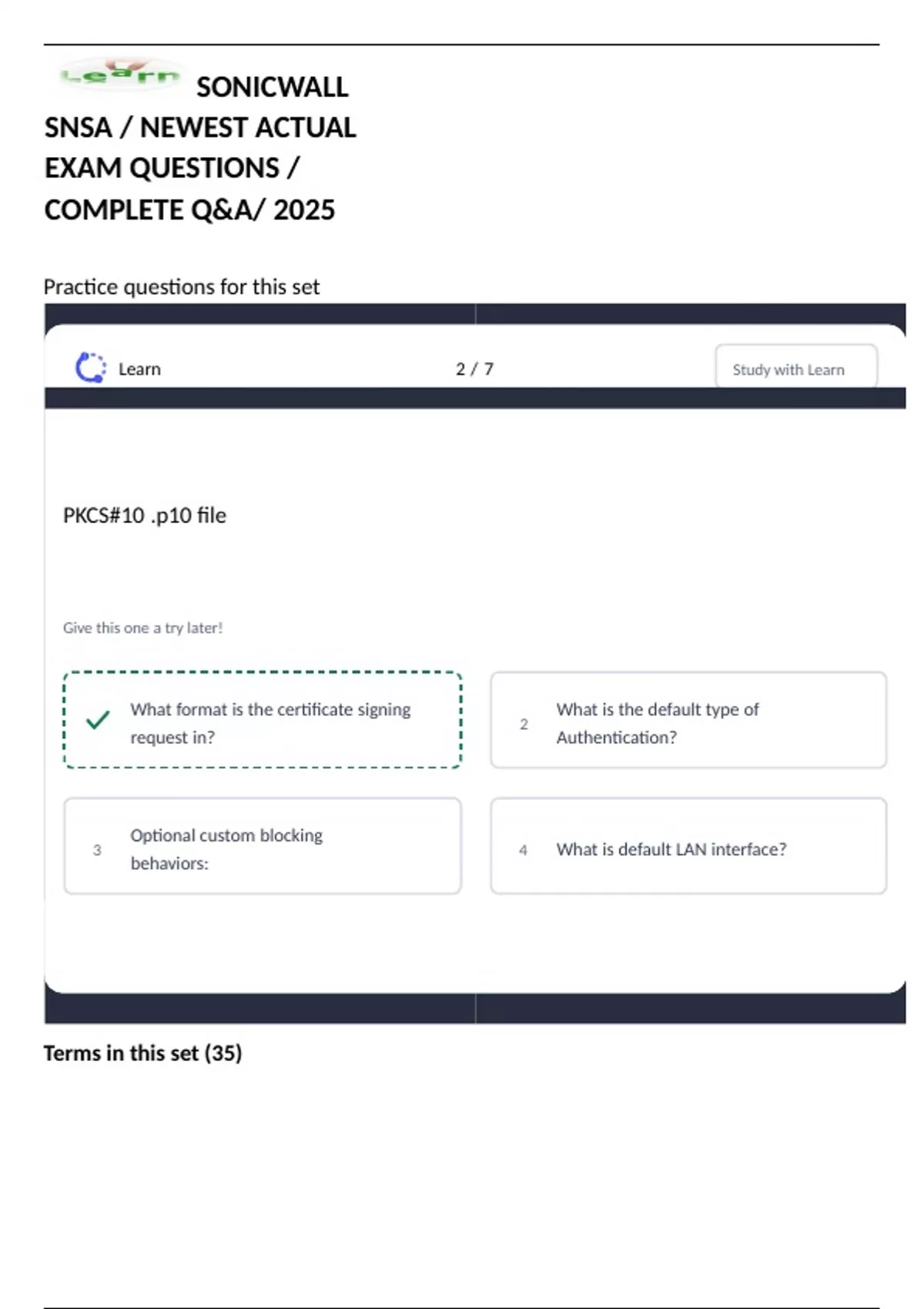Click the "Learn" label next to the spinner
Image resolution: width=924 pixels, height=1309 pixels.
(x=139, y=369)
